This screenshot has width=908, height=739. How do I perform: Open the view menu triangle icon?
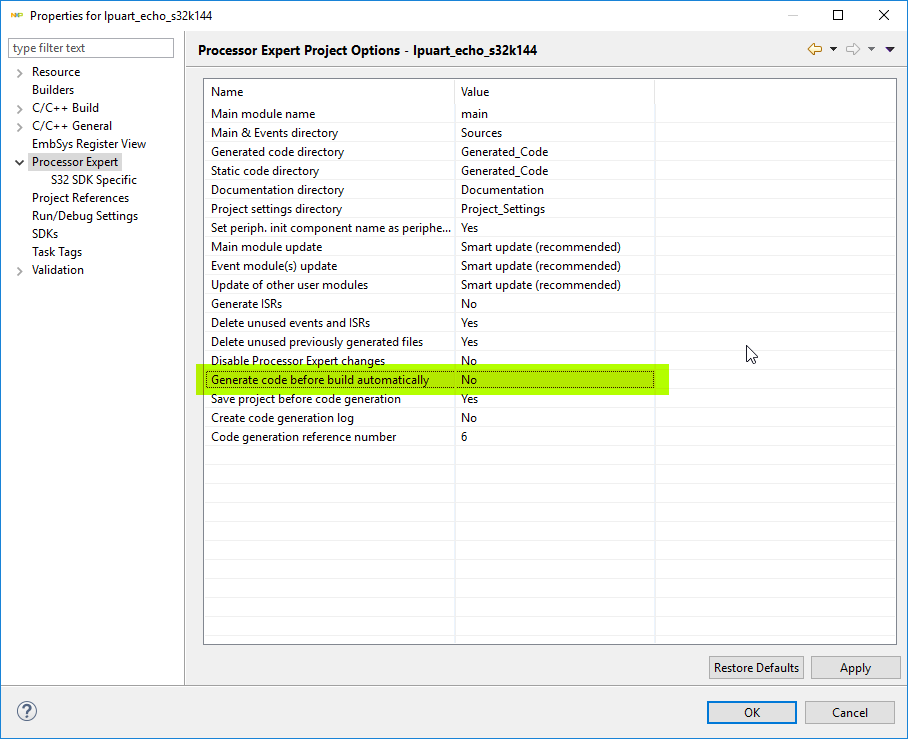890,49
